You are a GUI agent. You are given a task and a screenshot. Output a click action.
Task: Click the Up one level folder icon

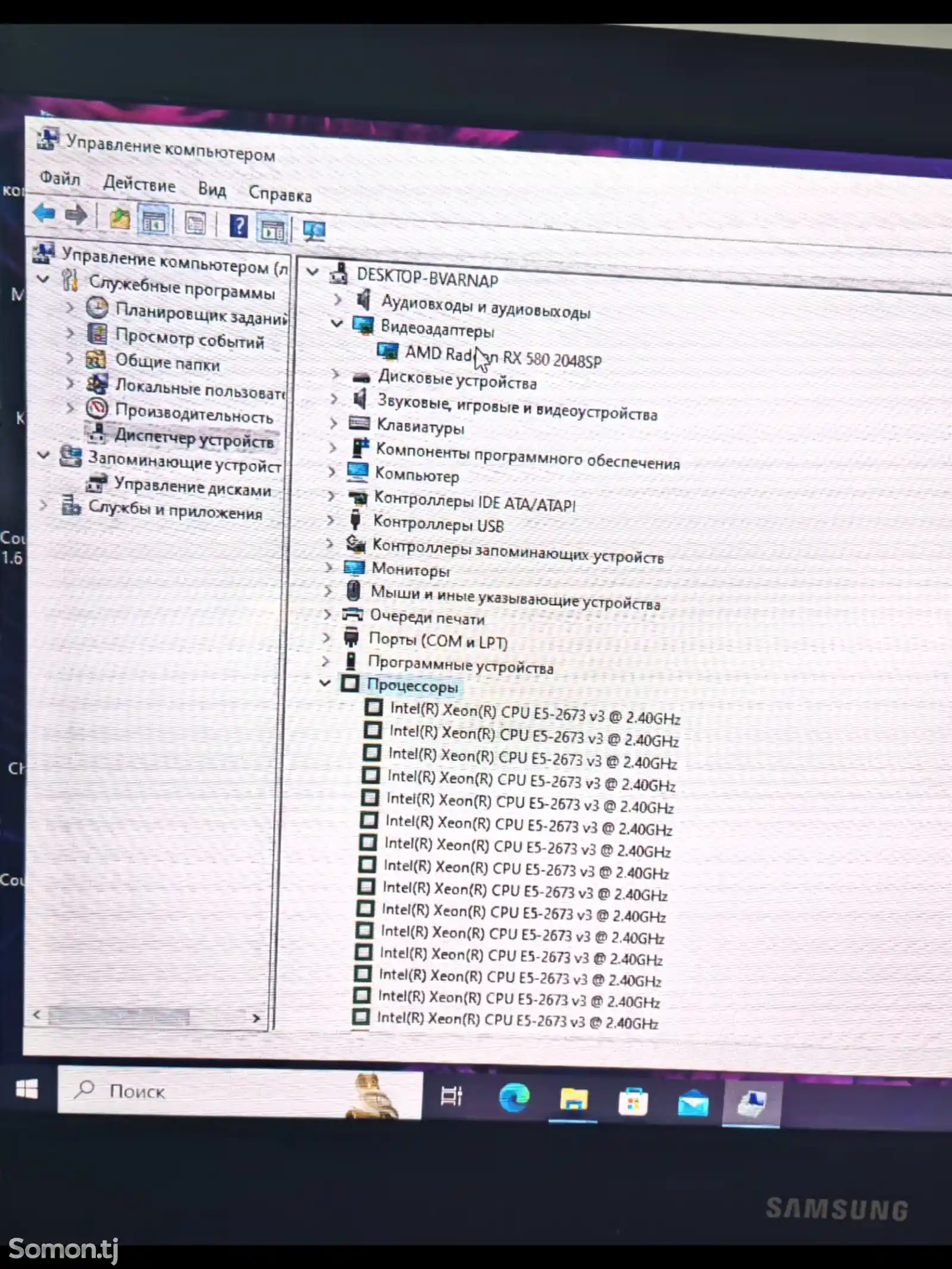120,218
